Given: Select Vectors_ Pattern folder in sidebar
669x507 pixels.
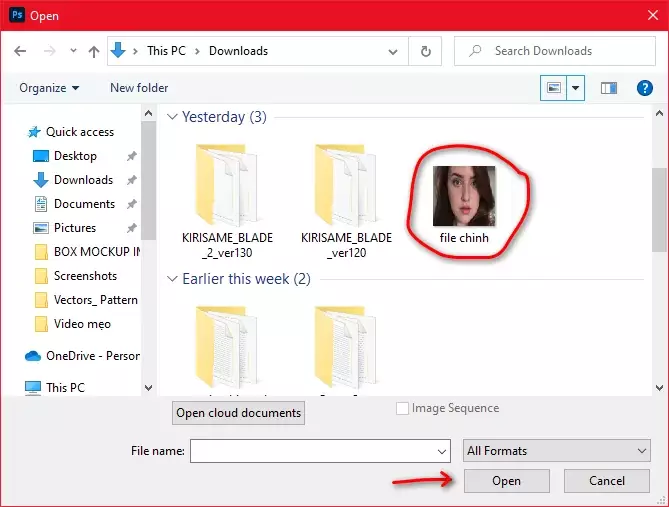Looking at the screenshot, I should coord(86,300).
